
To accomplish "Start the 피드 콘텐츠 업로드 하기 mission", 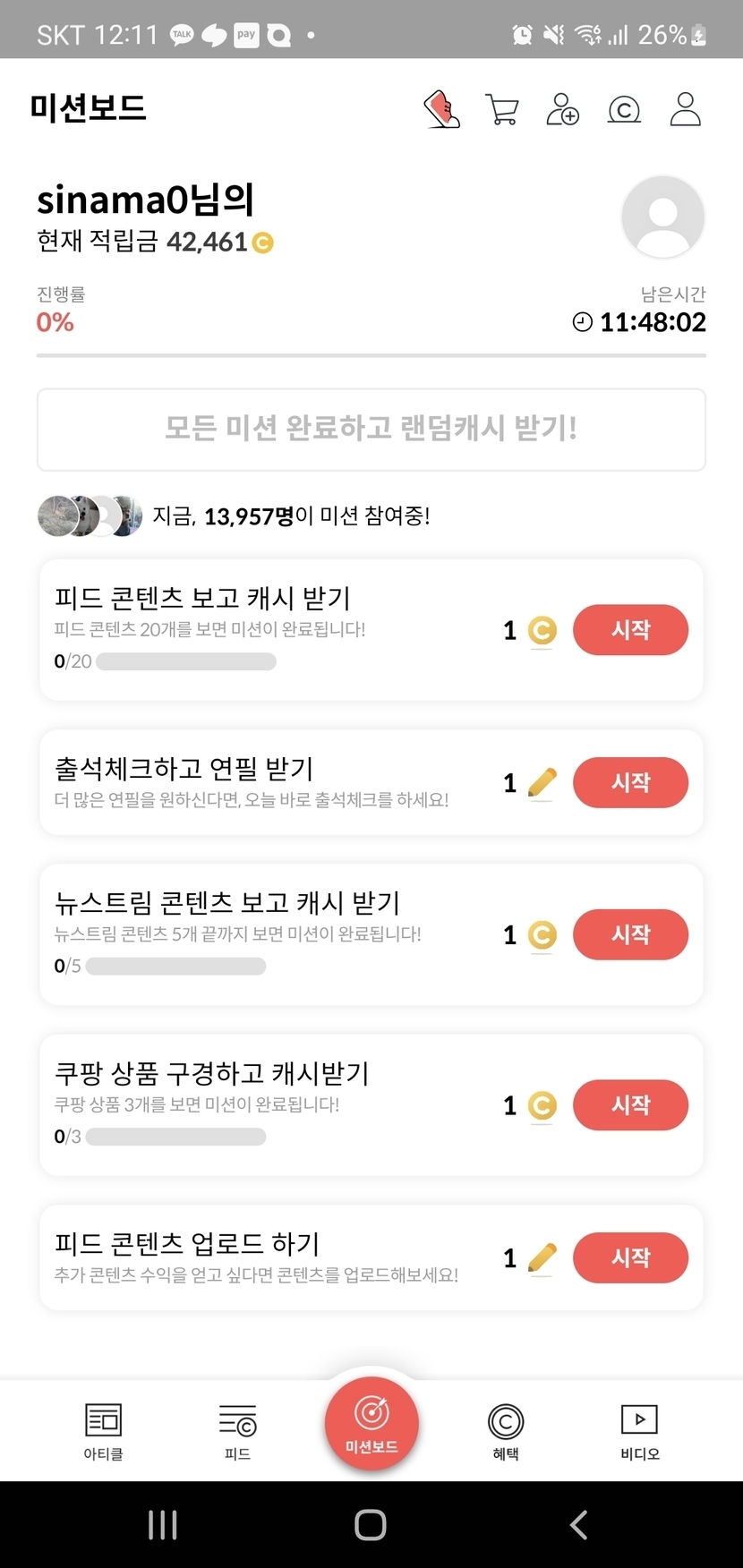I will (x=630, y=1257).
